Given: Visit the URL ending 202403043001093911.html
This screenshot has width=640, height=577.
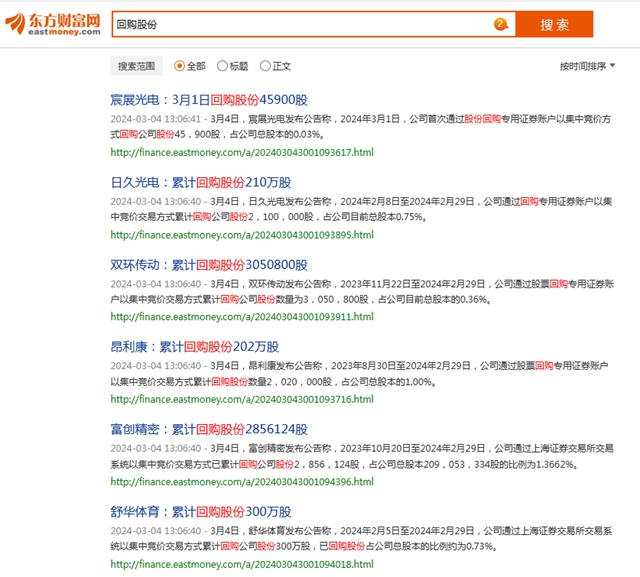Looking at the screenshot, I should pos(242,317).
